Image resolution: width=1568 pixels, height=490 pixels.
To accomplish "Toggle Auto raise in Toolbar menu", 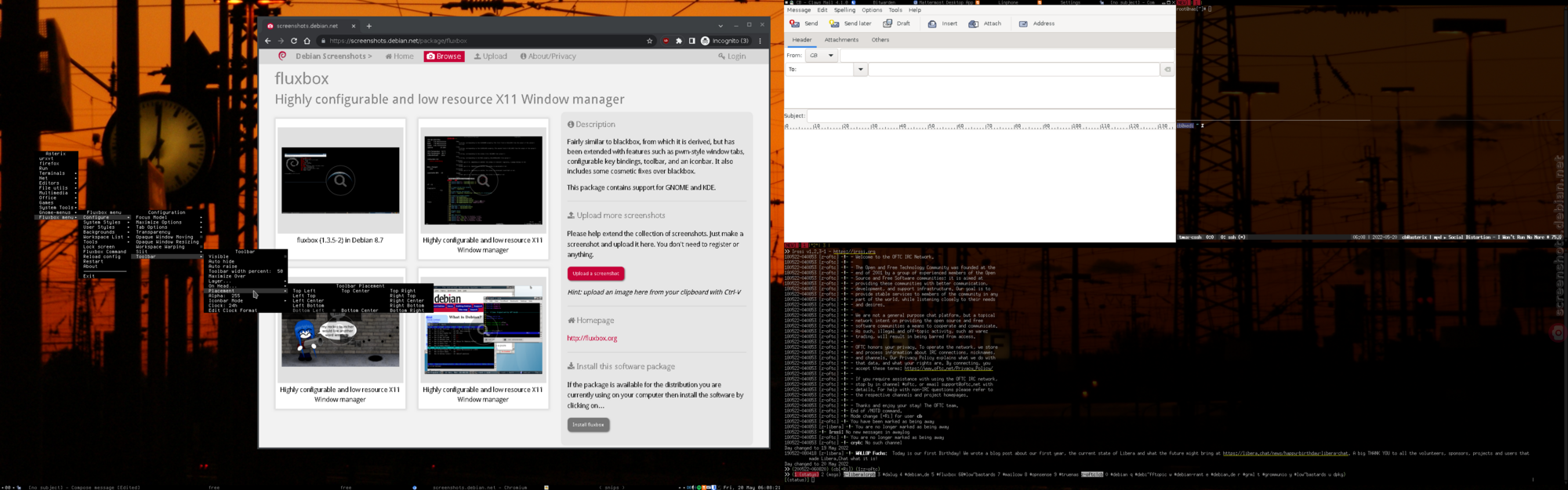I will pyautogui.click(x=246, y=267).
